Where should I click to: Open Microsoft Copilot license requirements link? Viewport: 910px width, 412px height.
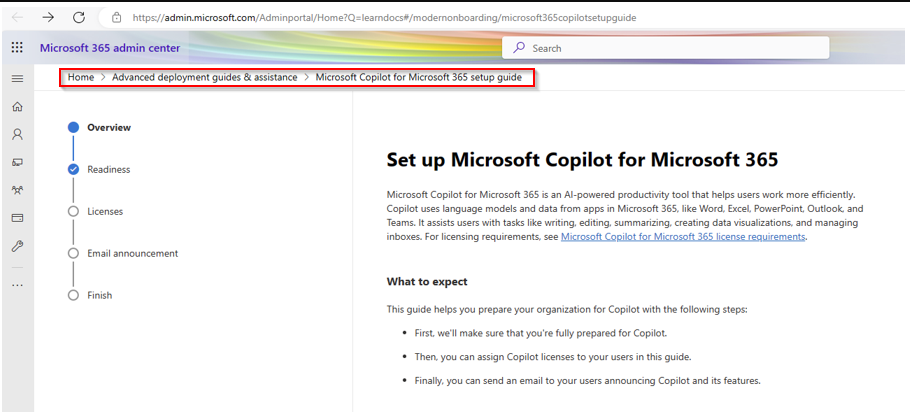(682, 237)
